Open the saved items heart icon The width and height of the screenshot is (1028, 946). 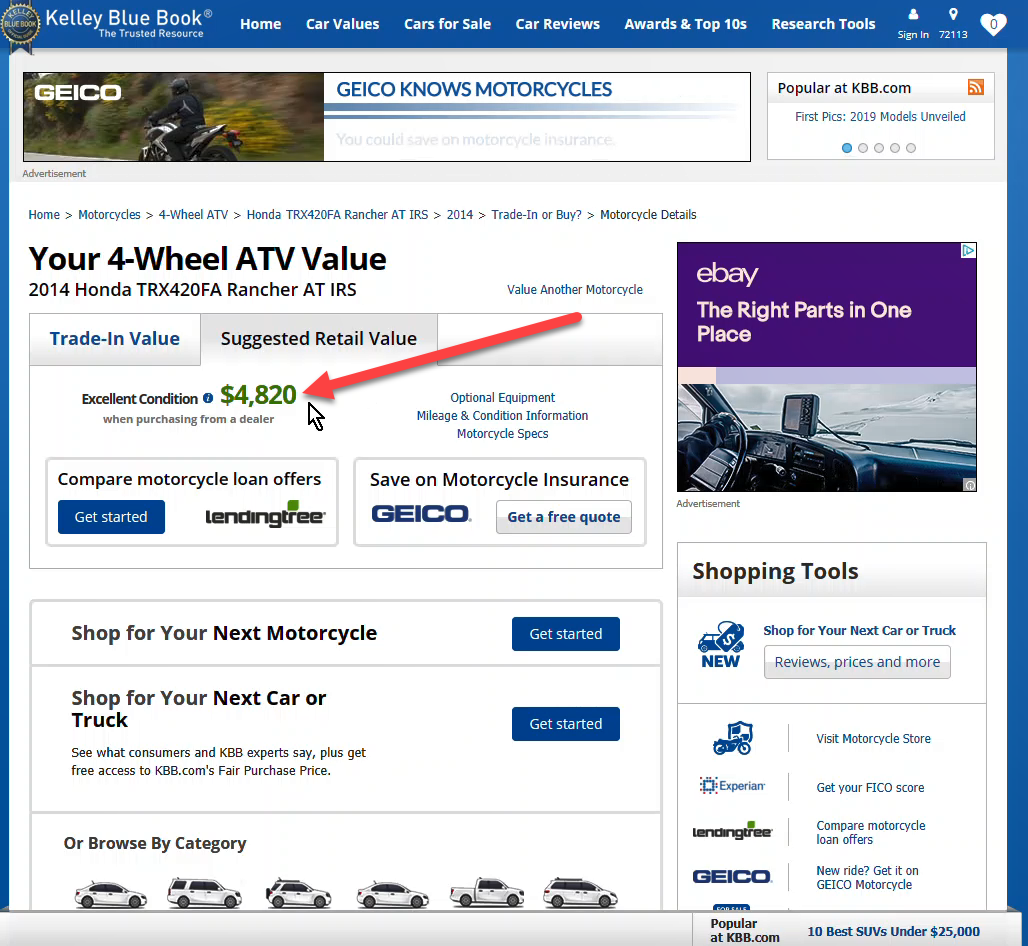pos(993,24)
